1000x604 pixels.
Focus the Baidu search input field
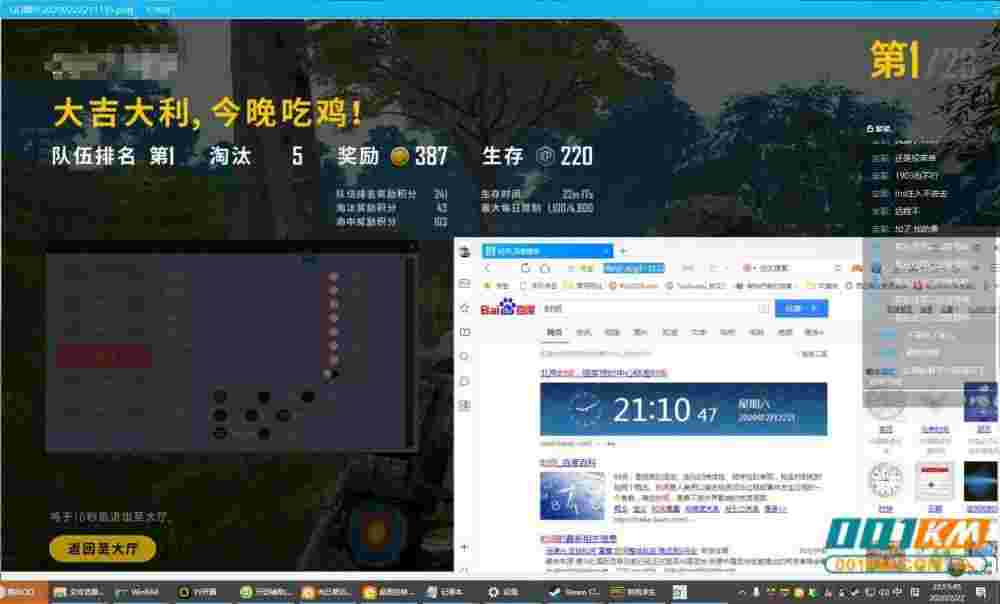pos(656,308)
